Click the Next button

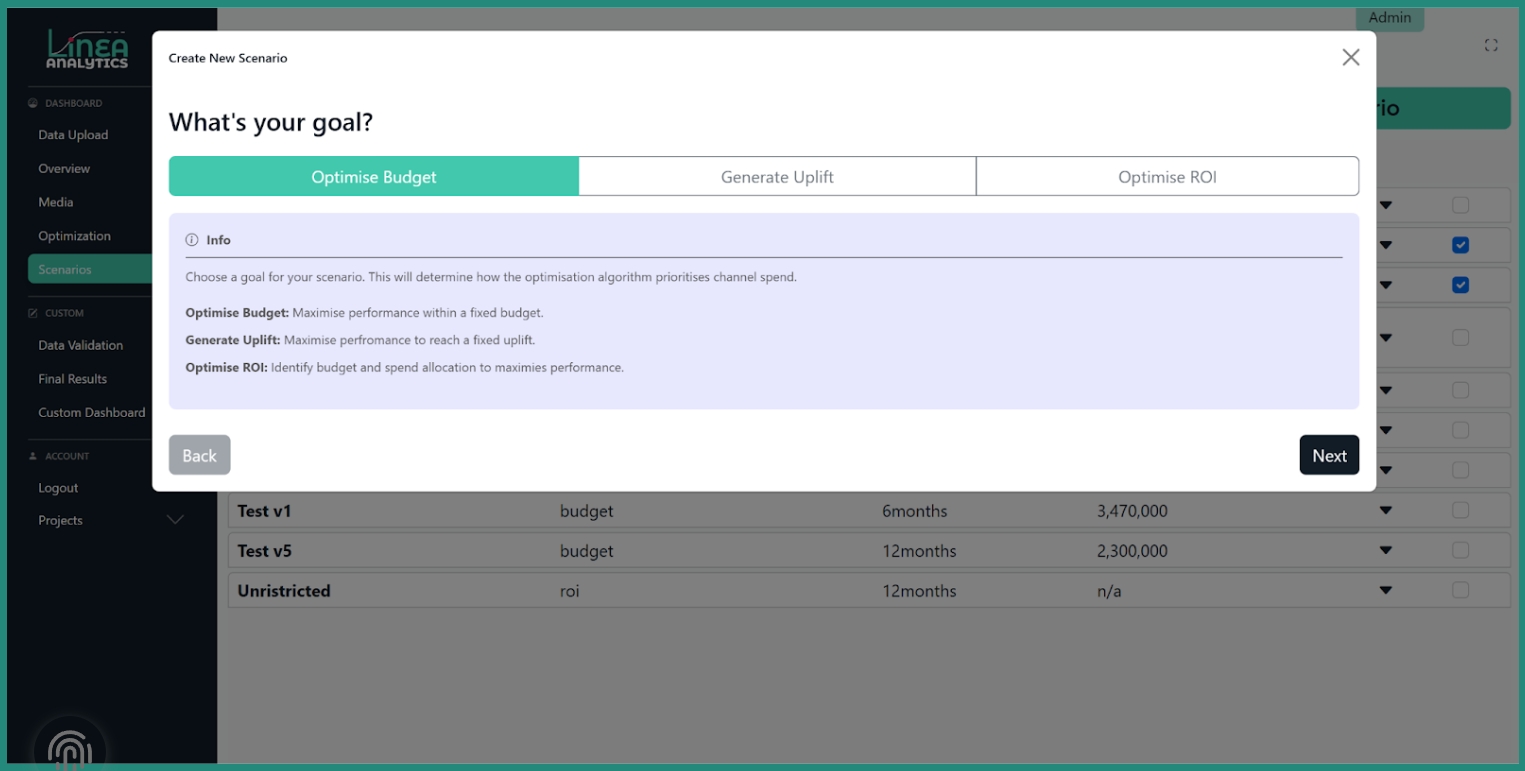[x=1328, y=455]
